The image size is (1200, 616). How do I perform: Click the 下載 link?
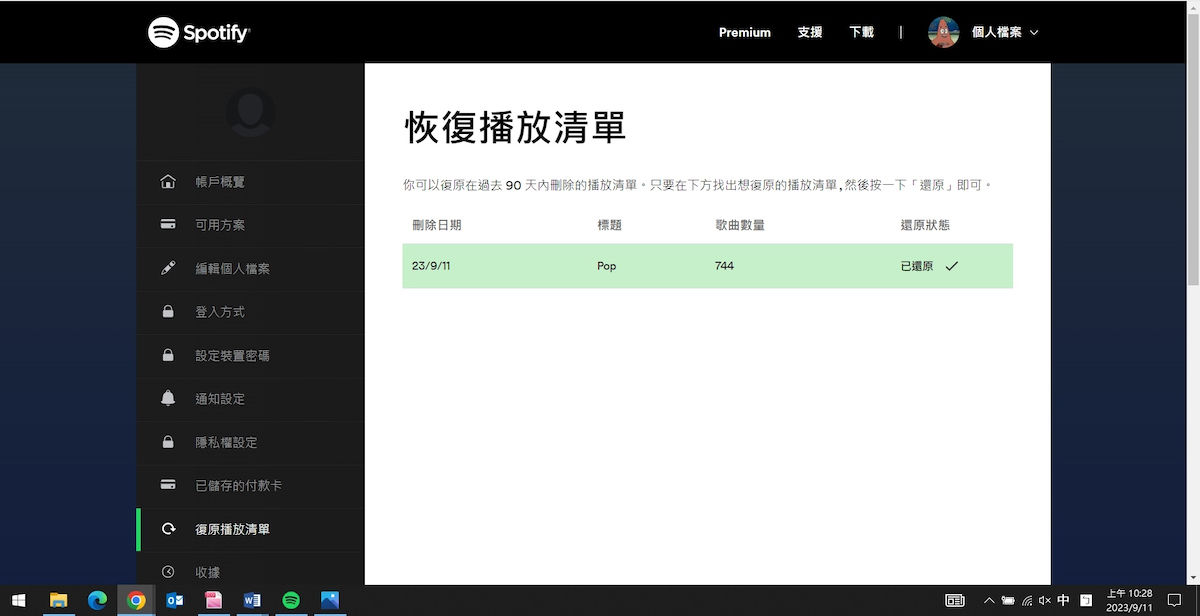860,31
